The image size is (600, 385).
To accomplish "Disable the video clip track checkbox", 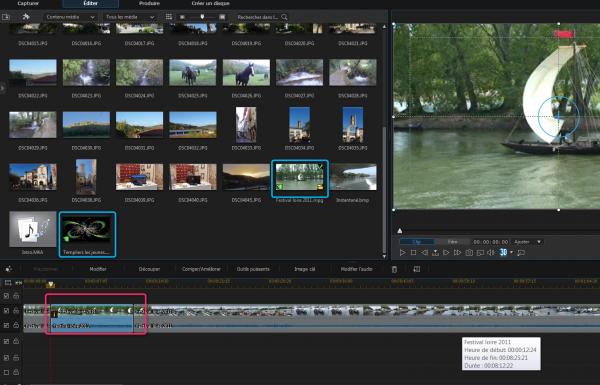I will tap(6, 311).
